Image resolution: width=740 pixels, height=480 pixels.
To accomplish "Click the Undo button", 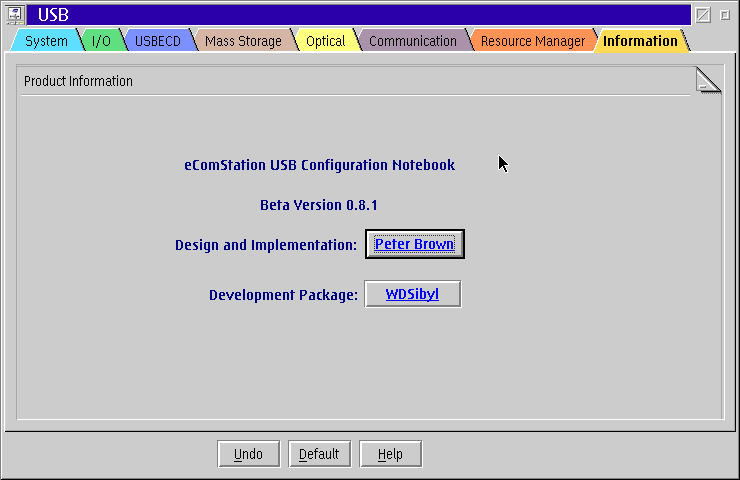I will [x=248, y=454].
